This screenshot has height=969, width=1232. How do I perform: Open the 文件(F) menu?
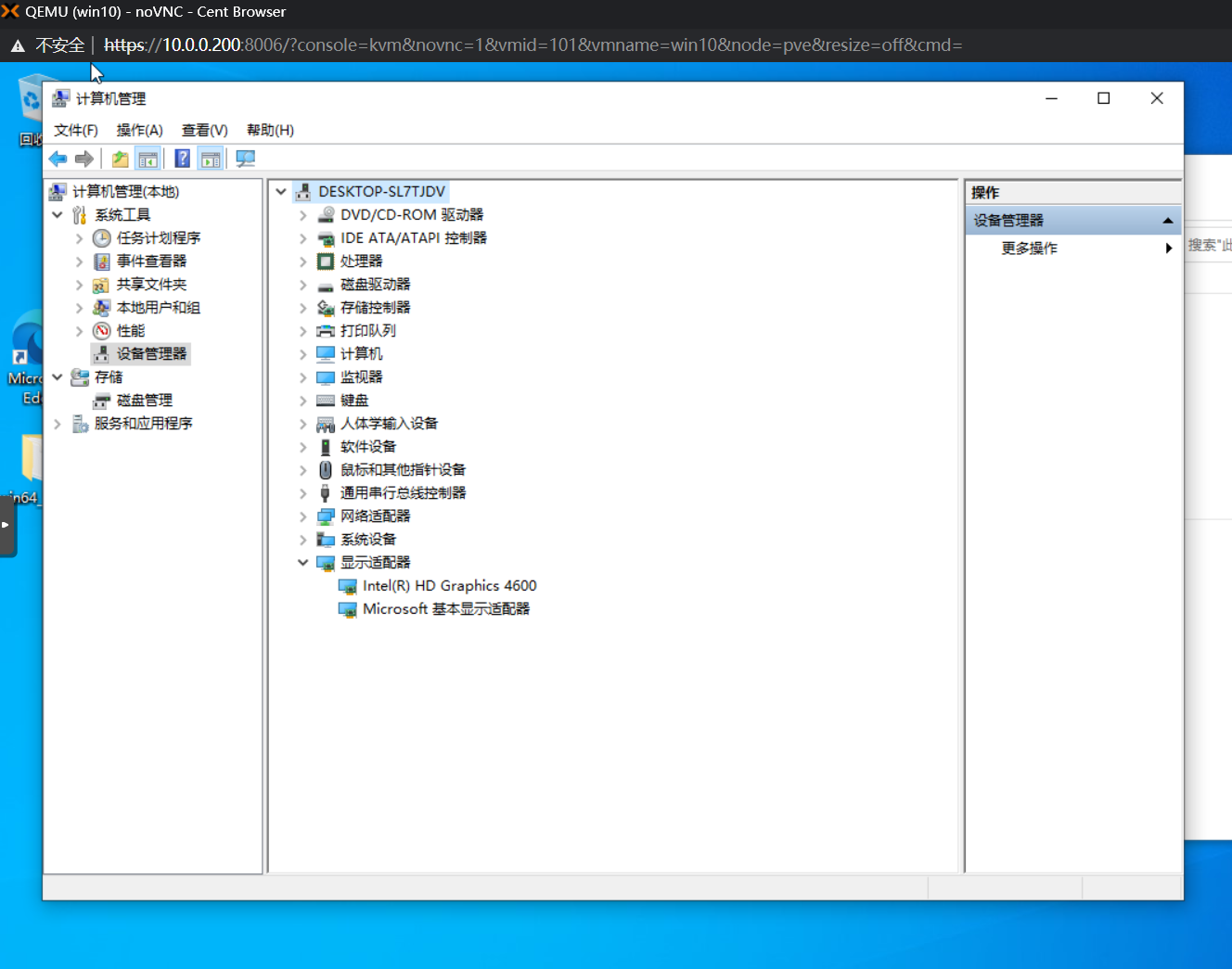tap(76, 130)
